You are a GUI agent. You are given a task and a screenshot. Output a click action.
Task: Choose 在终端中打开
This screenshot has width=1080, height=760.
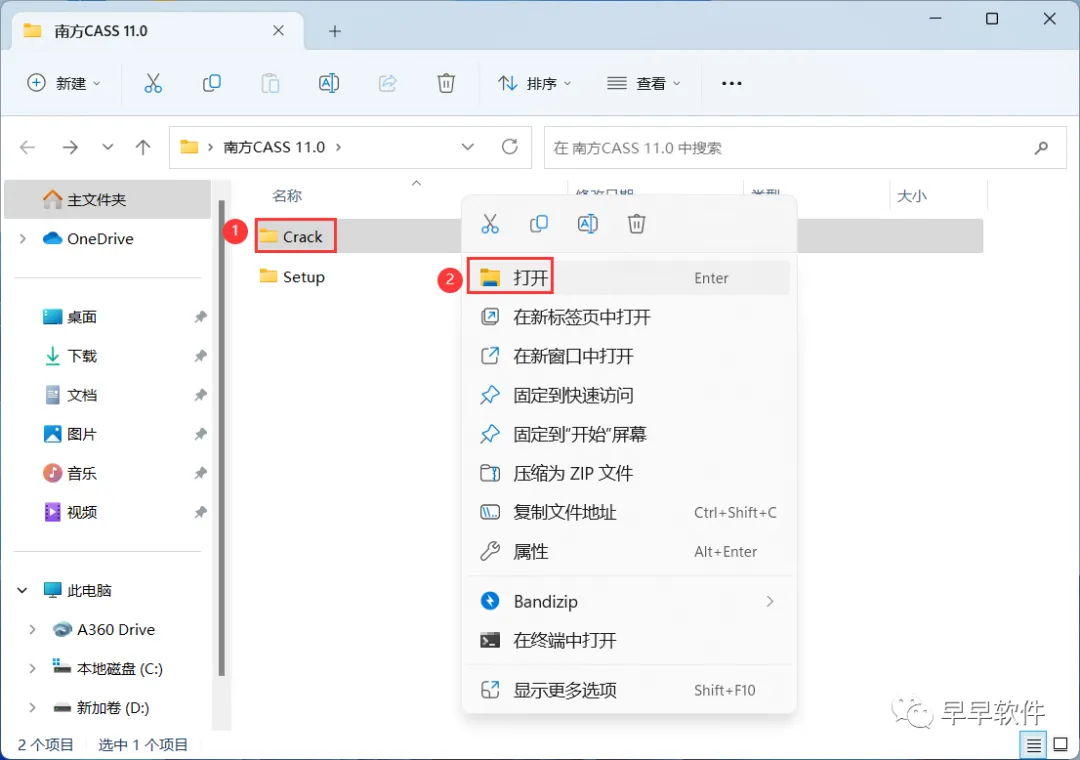pos(628,641)
